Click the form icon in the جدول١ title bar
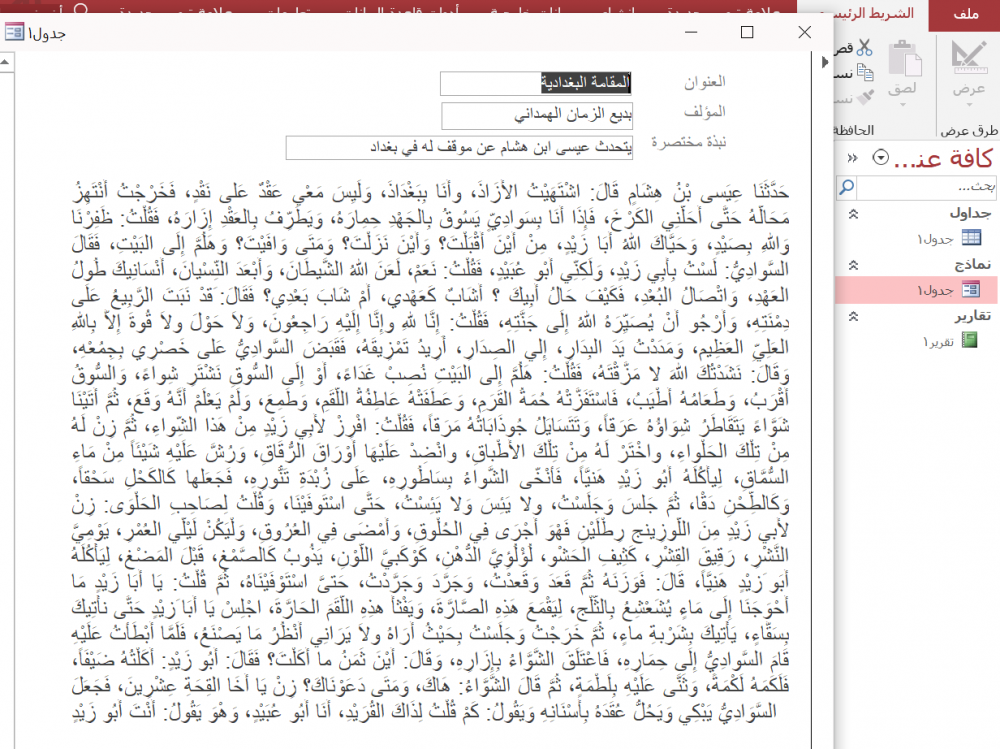The height and width of the screenshot is (749, 1000). click(x=14, y=32)
